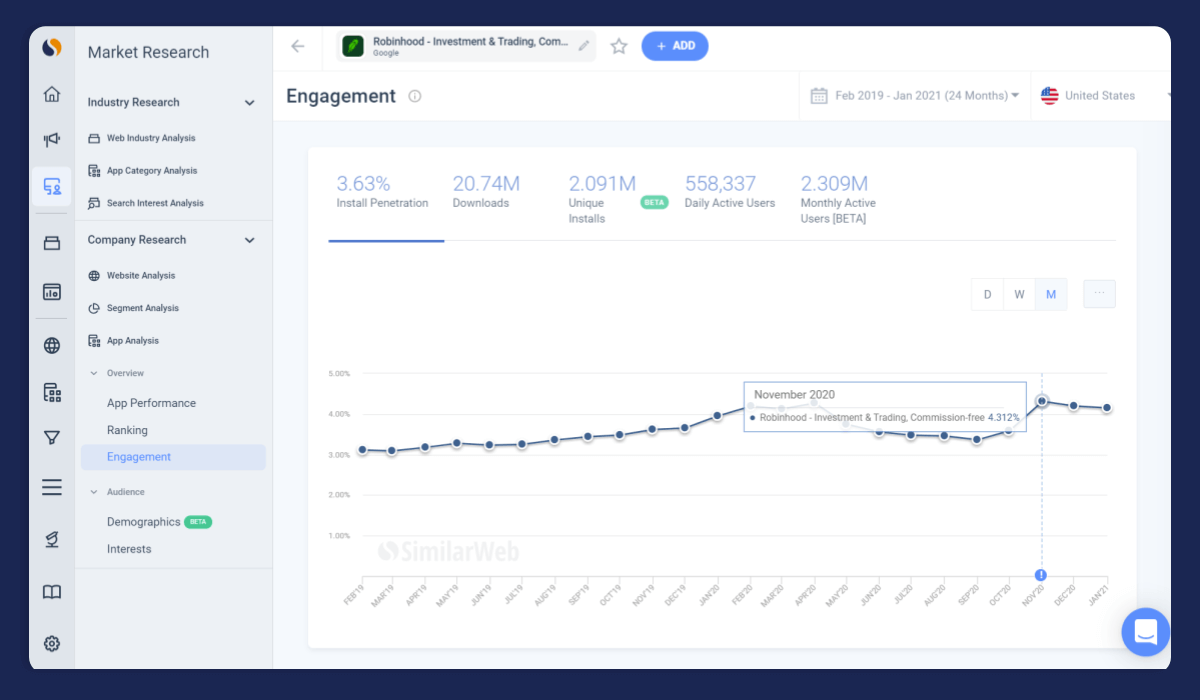This screenshot has width=1200, height=700.
Task: Collapse the Industry Research section
Action: coord(249,102)
